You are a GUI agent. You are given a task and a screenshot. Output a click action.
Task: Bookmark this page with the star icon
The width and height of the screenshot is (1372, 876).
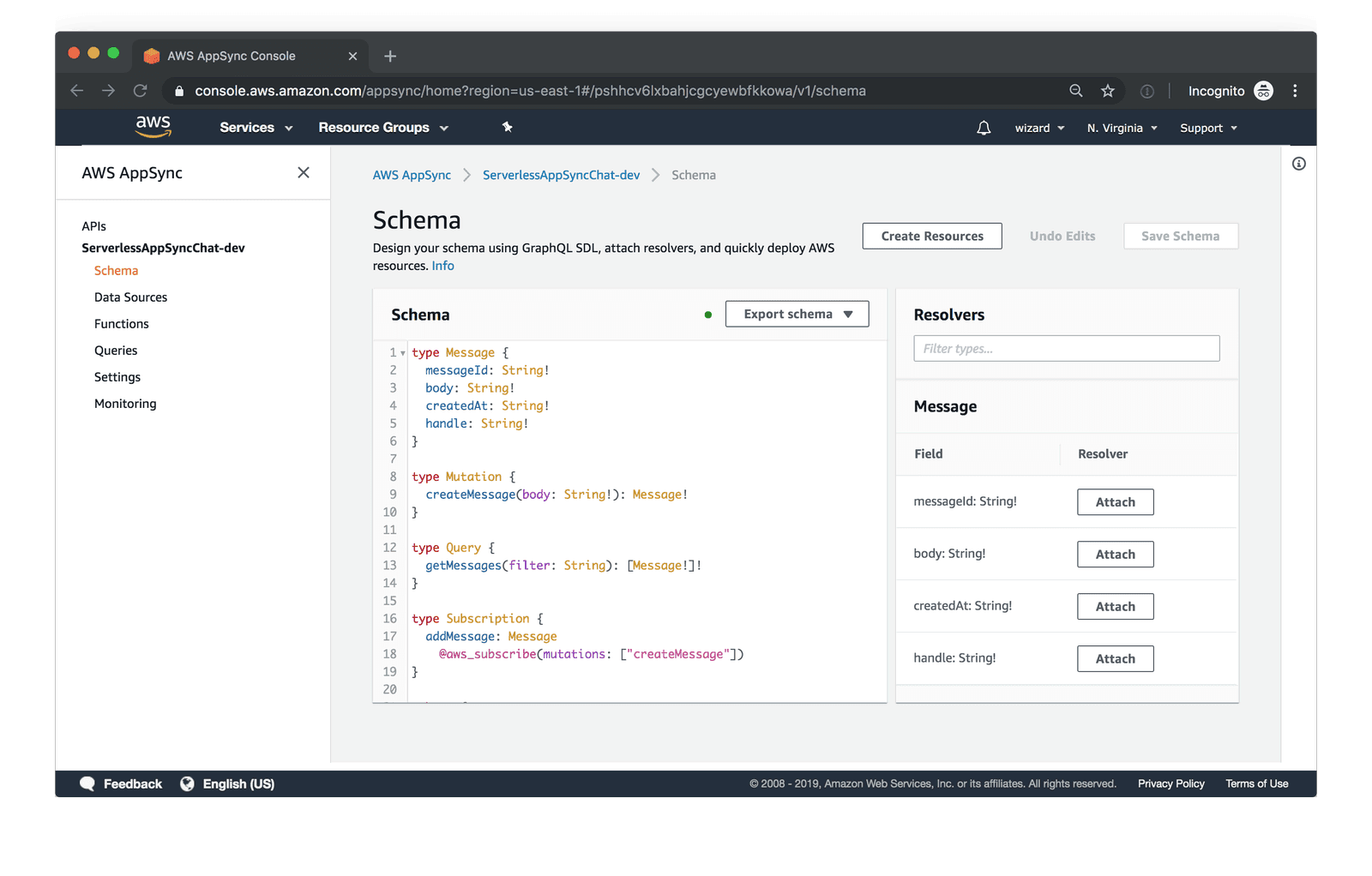[x=1108, y=91]
